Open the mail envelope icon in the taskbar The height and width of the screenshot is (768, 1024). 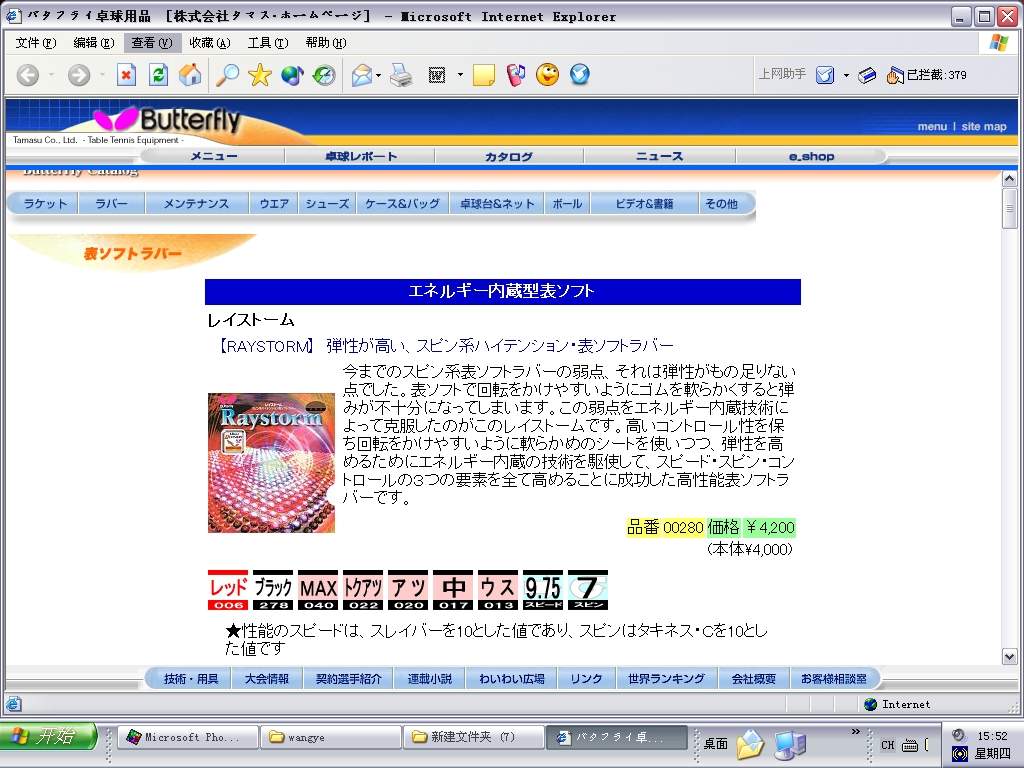pyautogui.click(x=751, y=744)
